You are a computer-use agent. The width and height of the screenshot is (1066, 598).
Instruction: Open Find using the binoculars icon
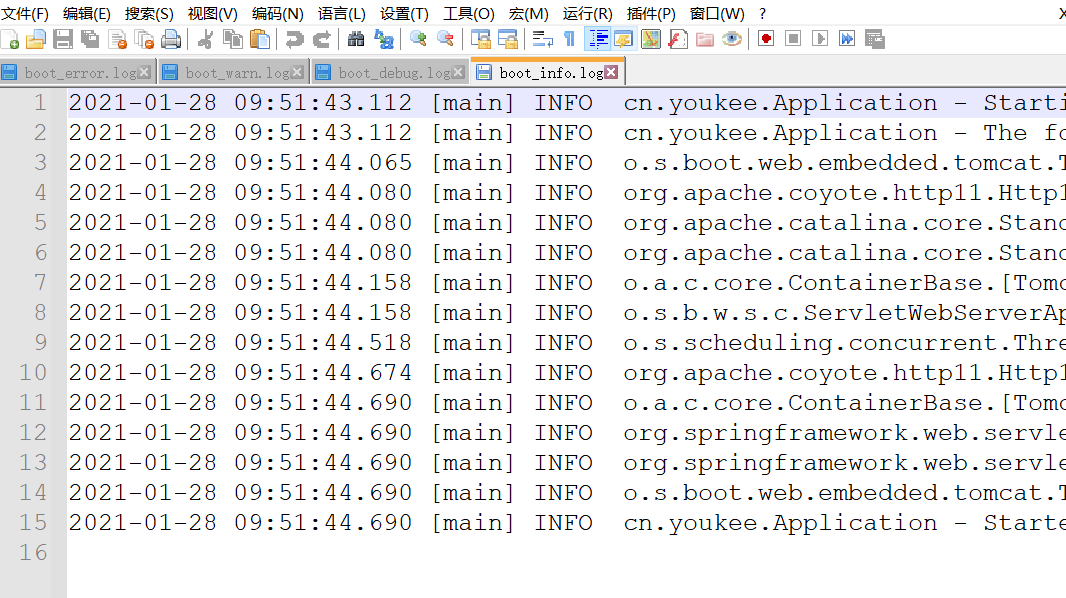[x=355, y=38]
